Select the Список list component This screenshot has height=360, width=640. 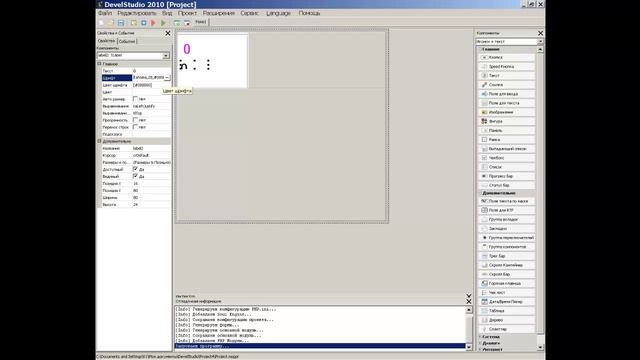[507, 167]
